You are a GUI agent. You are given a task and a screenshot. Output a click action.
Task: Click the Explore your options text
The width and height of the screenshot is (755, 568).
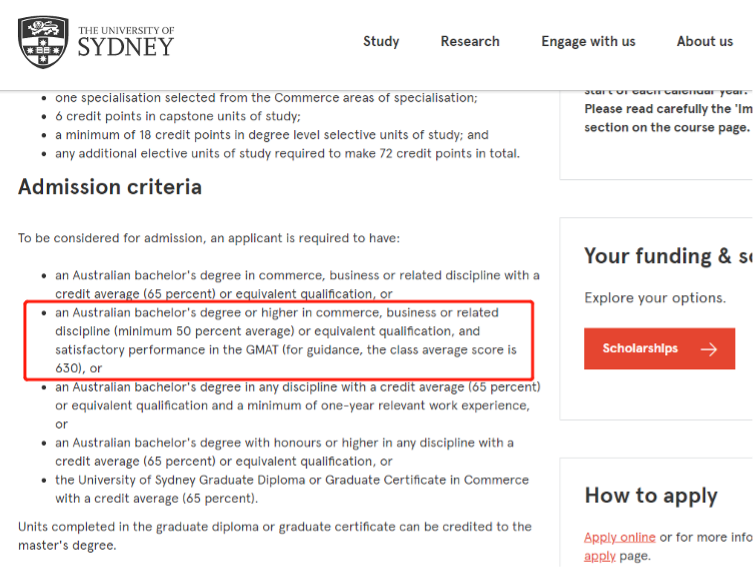(655, 297)
